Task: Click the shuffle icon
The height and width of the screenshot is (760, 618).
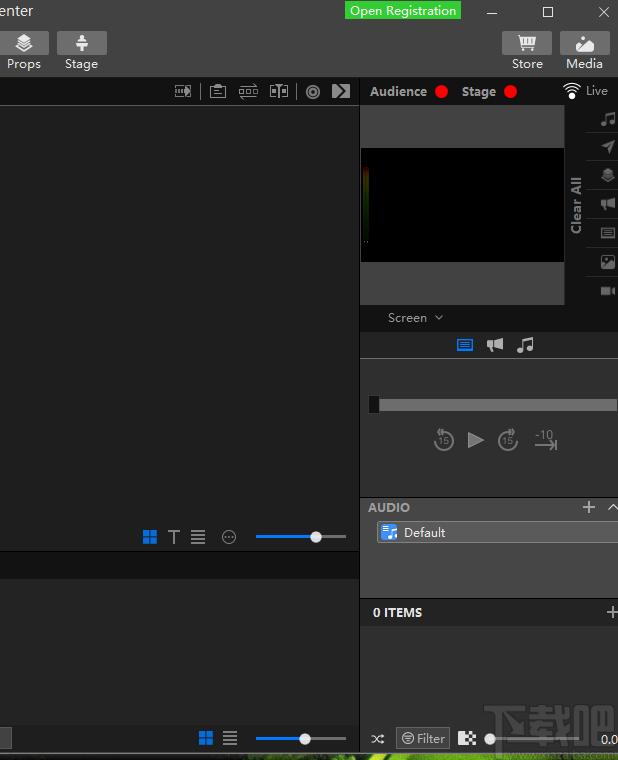Action: coord(378,739)
